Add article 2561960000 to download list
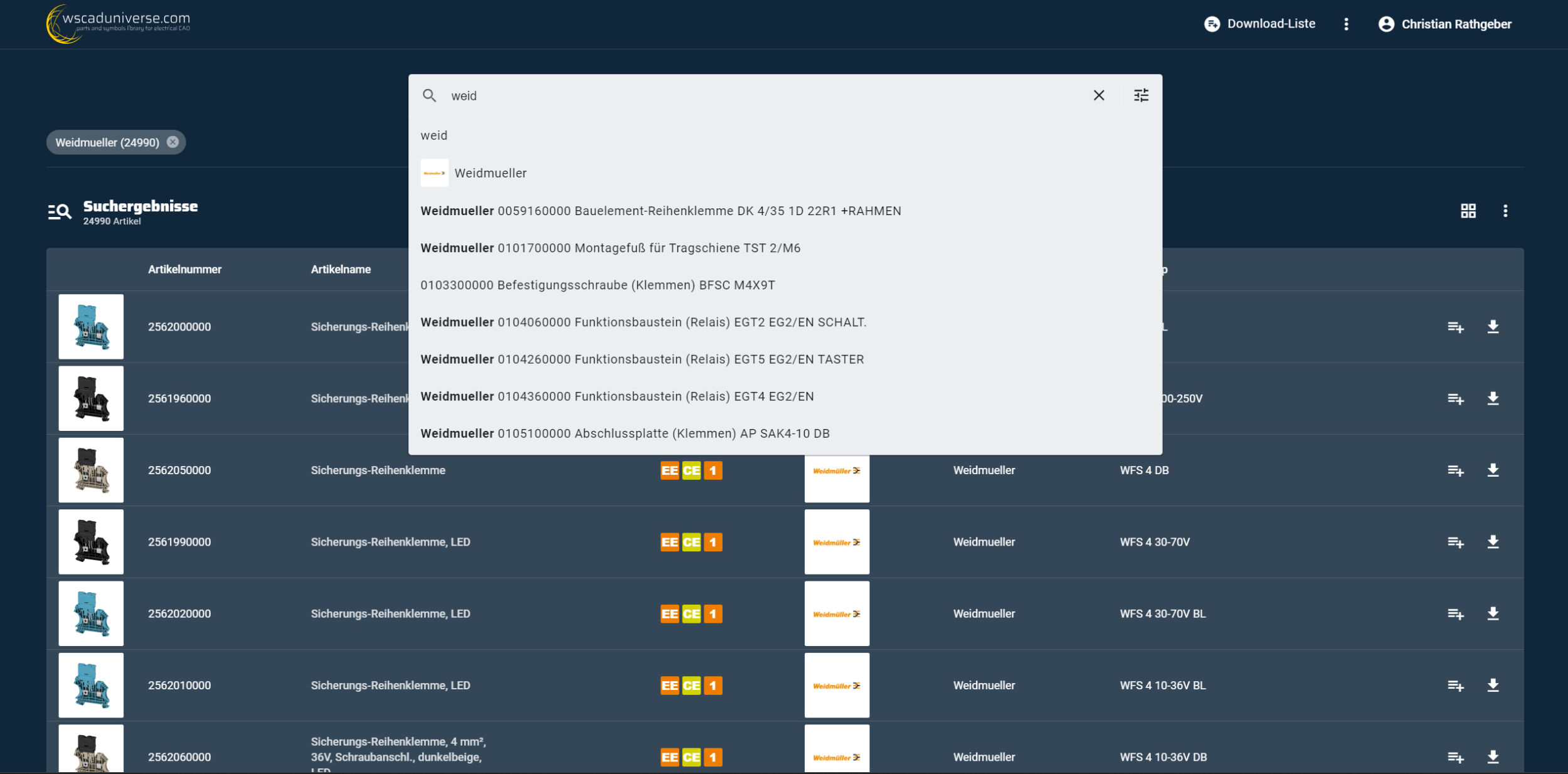This screenshot has width=1568, height=774. (1456, 398)
